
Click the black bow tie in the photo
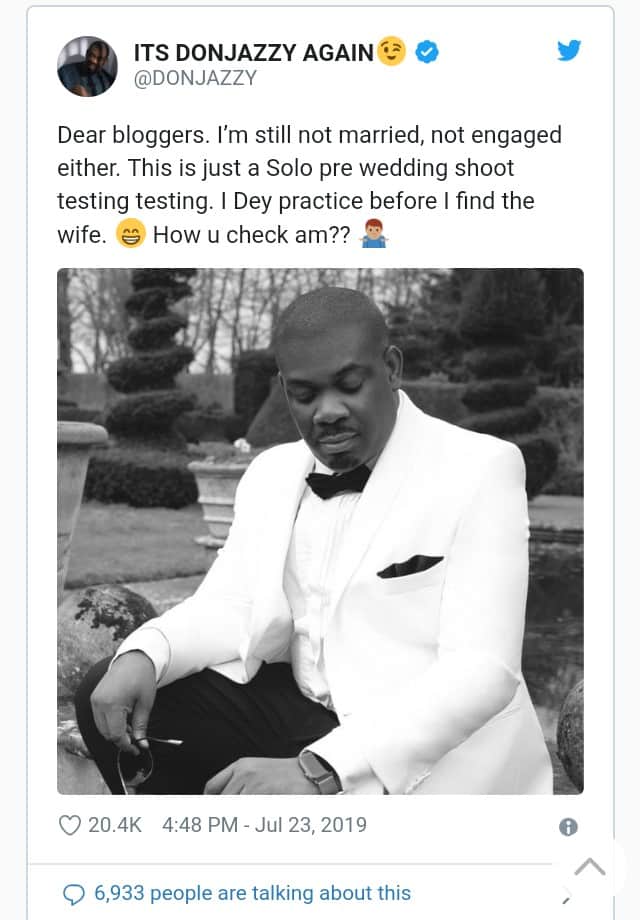pyautogui.click(x=338, y=482)
